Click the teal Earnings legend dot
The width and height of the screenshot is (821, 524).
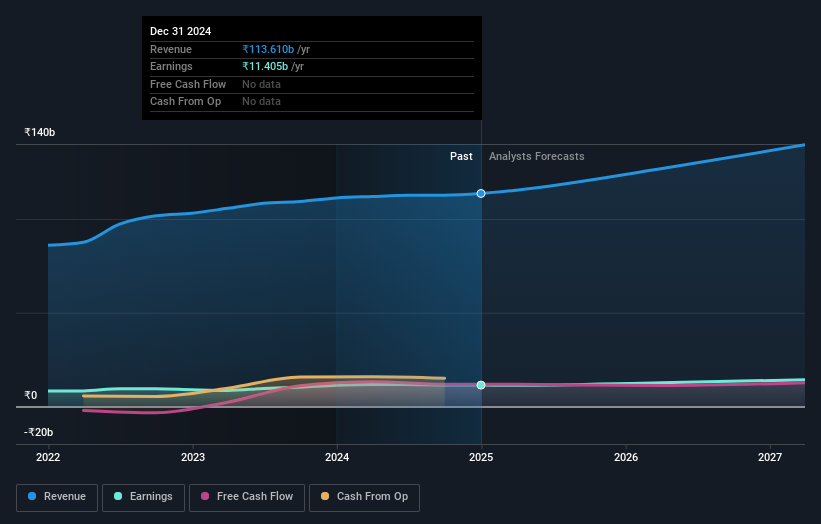click(x=118, y=496)
